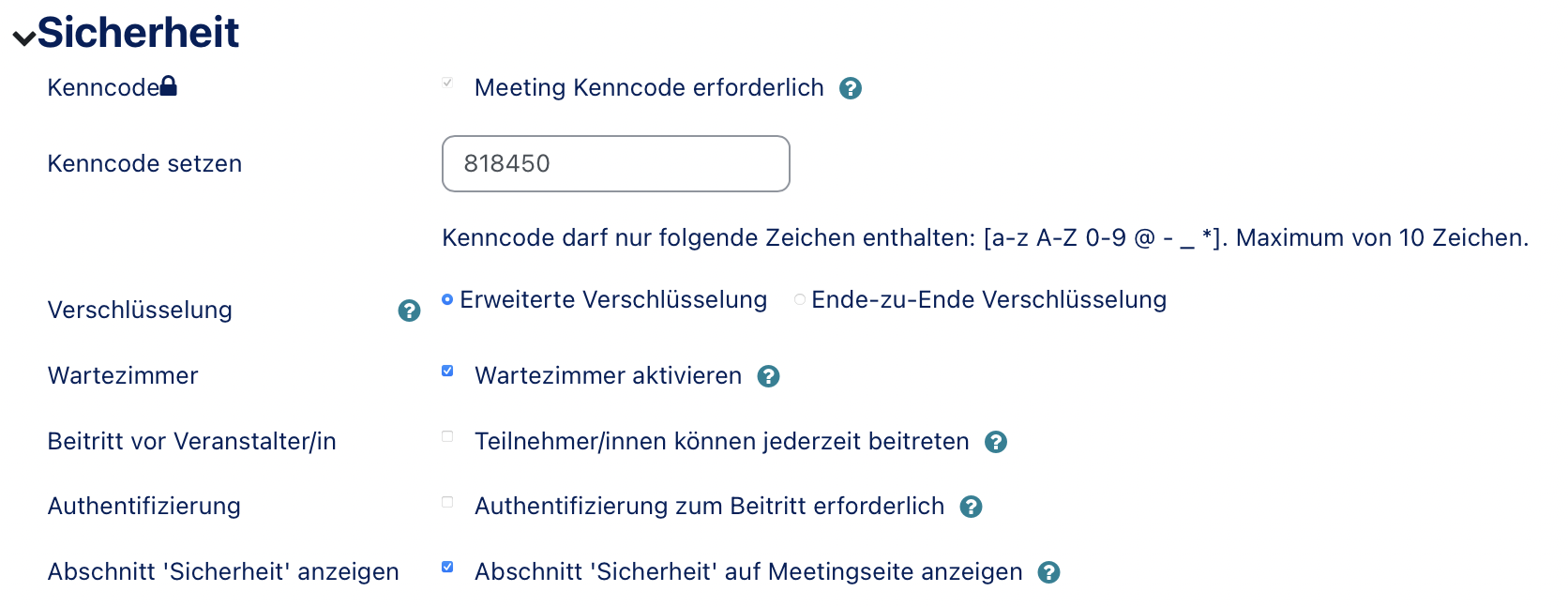Toggle the Meeting Kenncode erforderlich checkbox
This screenshot has width=1568, height=607.
(x=447, y=83)
